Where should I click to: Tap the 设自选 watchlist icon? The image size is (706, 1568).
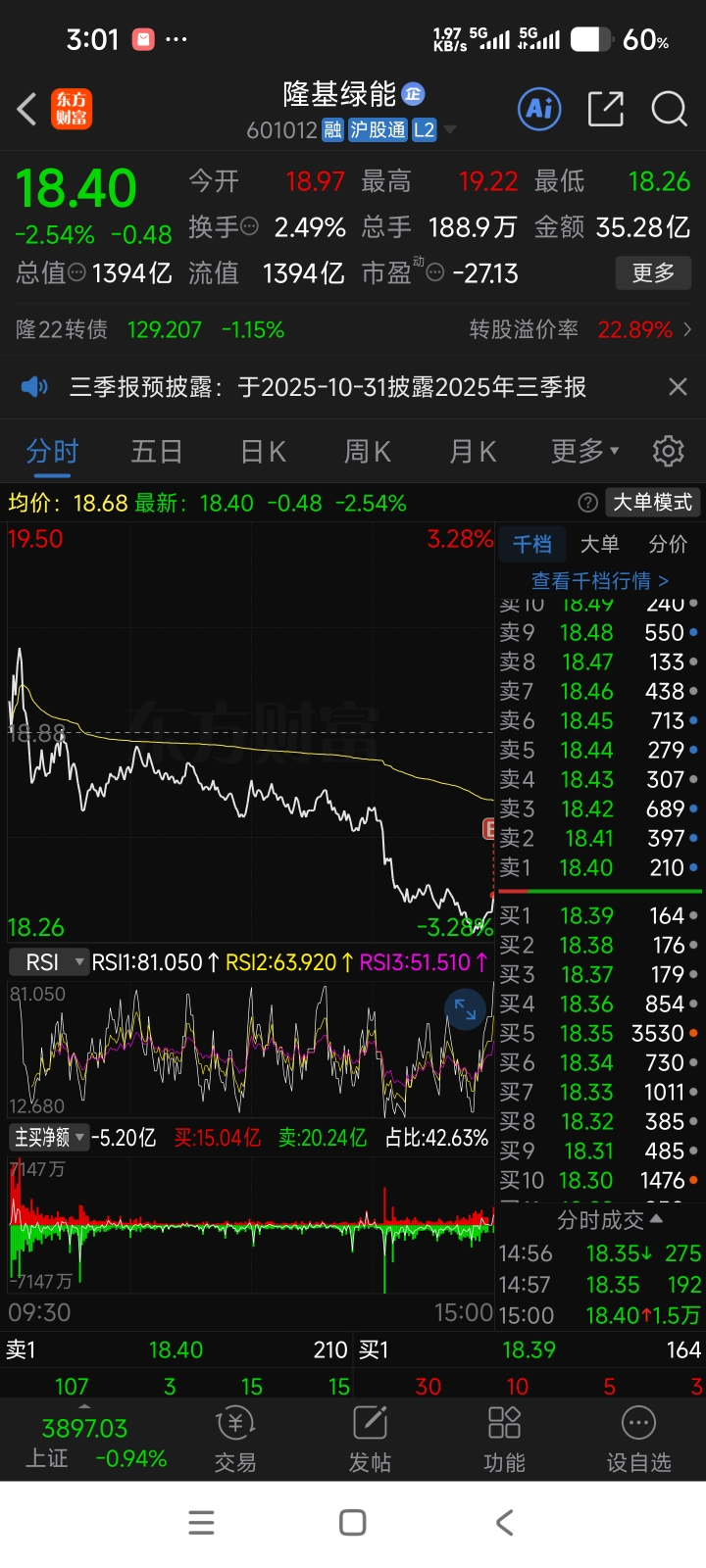click(x=638, y=1439)
